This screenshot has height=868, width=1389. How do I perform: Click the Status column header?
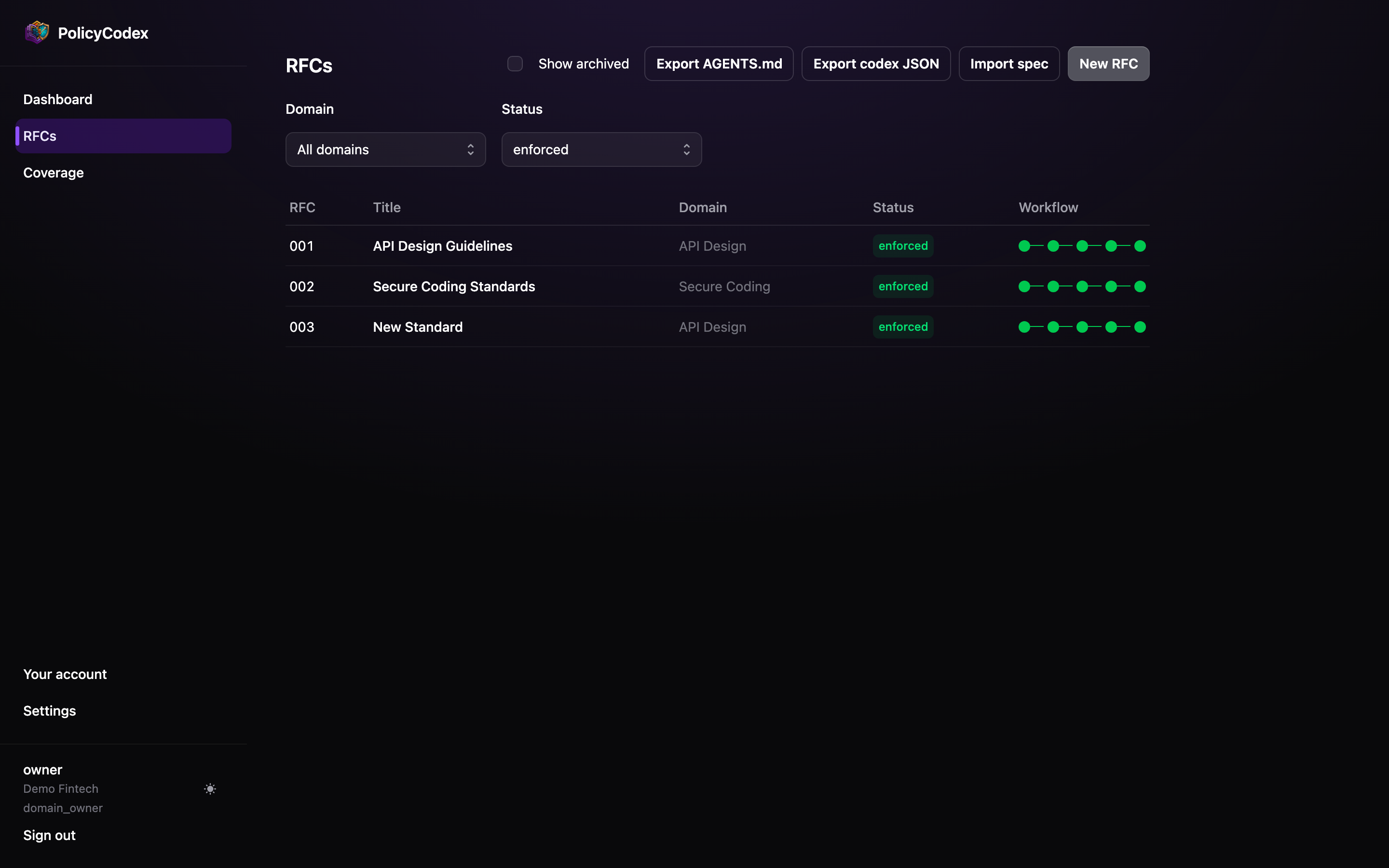pos(893,207)
